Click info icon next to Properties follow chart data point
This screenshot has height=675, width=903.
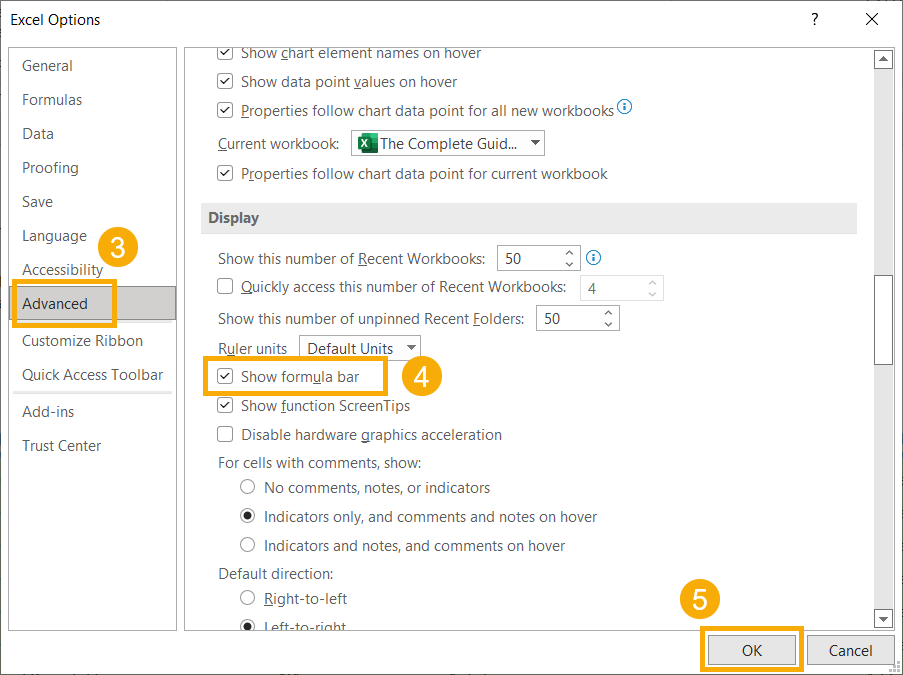[625, 108]
